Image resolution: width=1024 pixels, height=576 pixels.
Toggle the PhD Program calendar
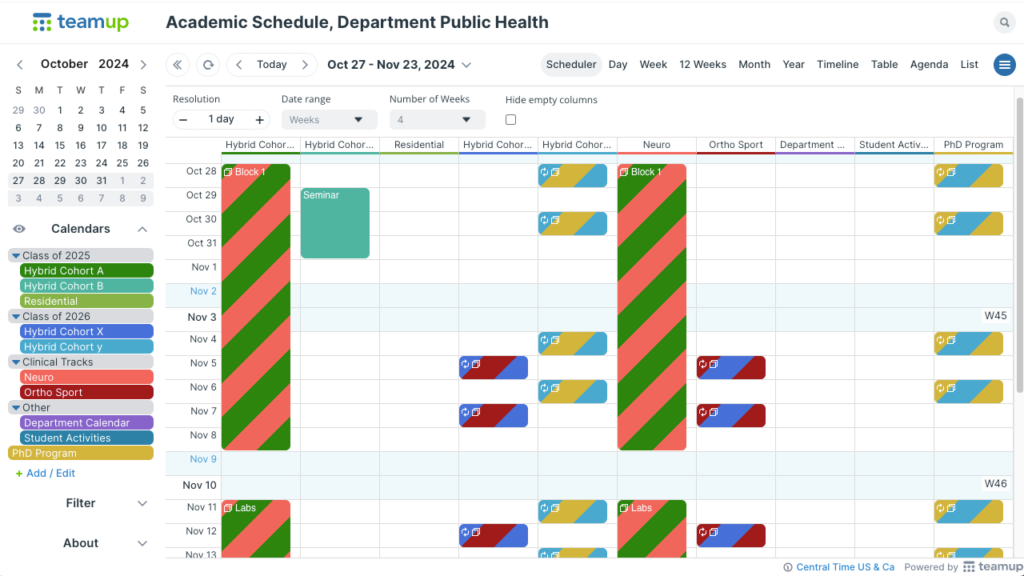[80, 453]
